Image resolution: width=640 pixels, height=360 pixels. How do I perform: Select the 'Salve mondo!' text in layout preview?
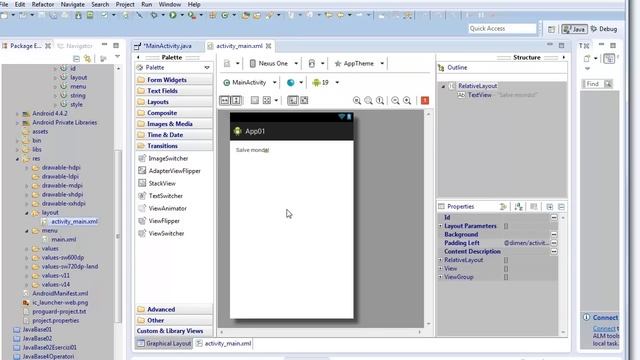[252, 150]
